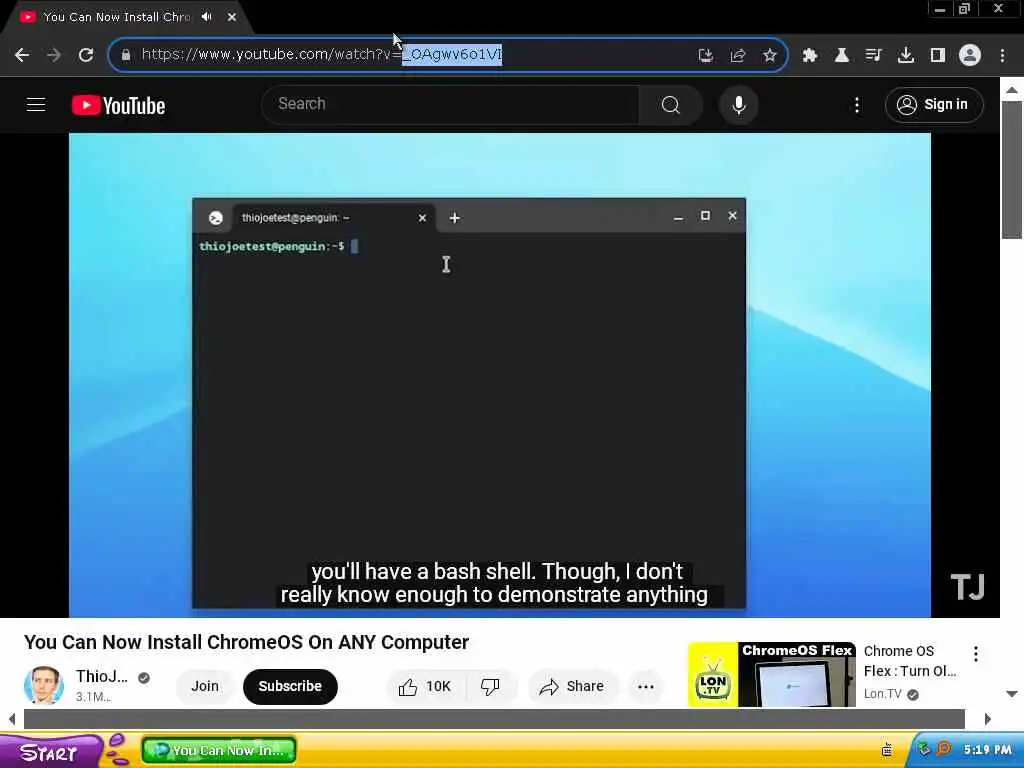The image size is (1024, 768).
Task: Select You Can Now In... taskbar button
Action: point(219,751)
